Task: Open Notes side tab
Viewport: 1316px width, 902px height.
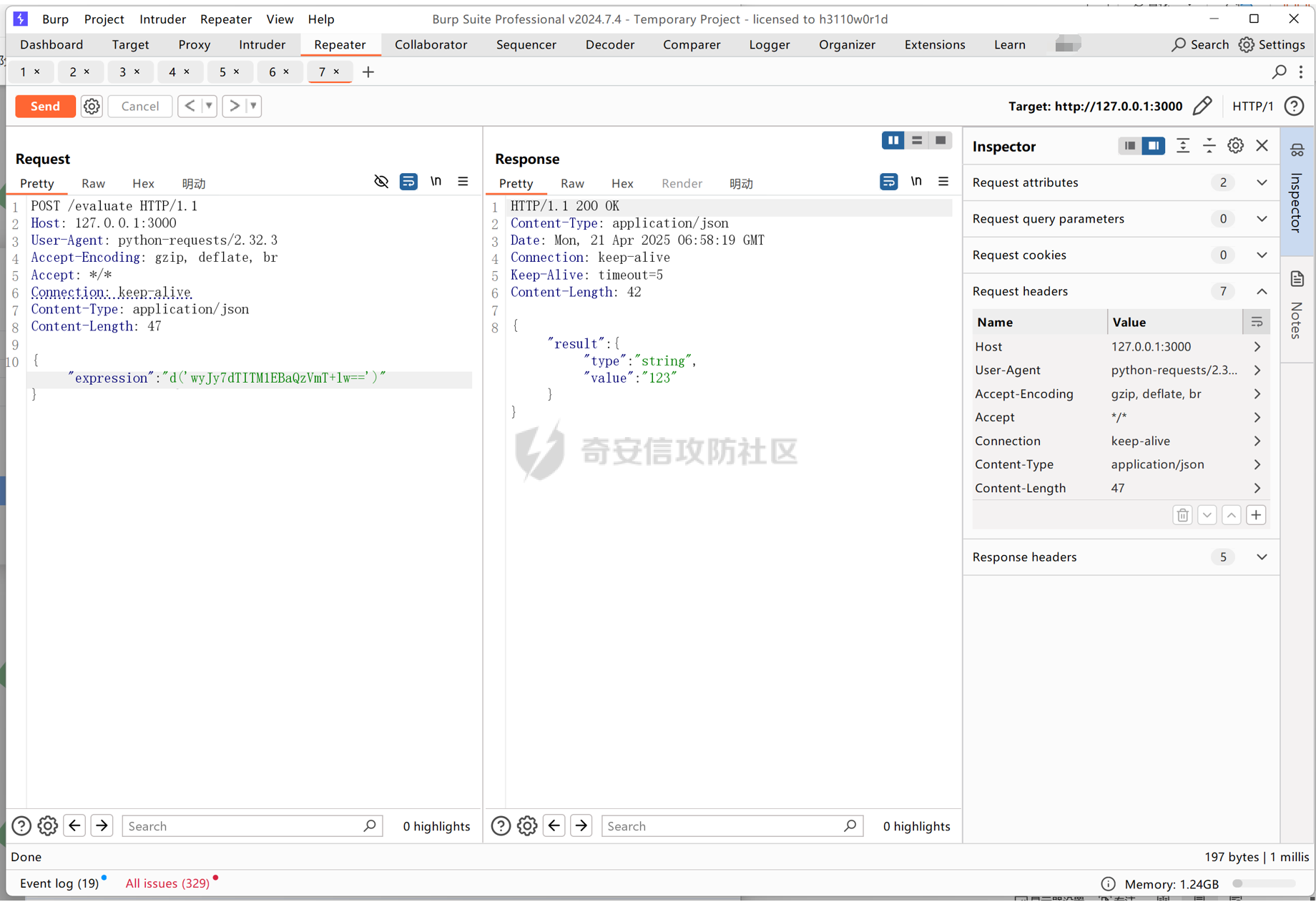Action: (x=1297, y=310)
